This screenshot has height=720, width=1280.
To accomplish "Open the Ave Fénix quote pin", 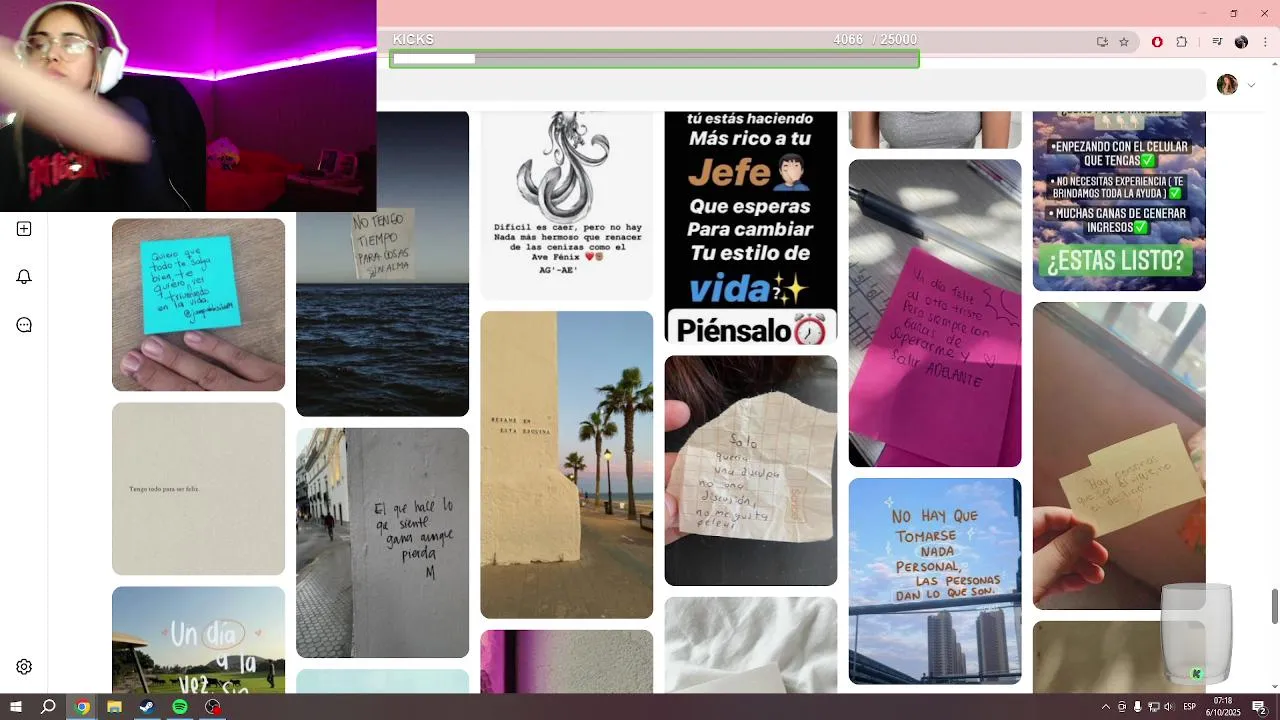I will click(566, 205).
